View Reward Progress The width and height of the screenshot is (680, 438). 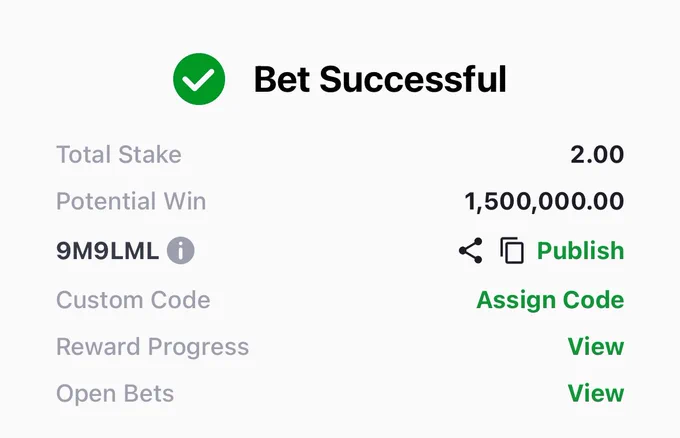pyautogui.click(x=596, y=346)
